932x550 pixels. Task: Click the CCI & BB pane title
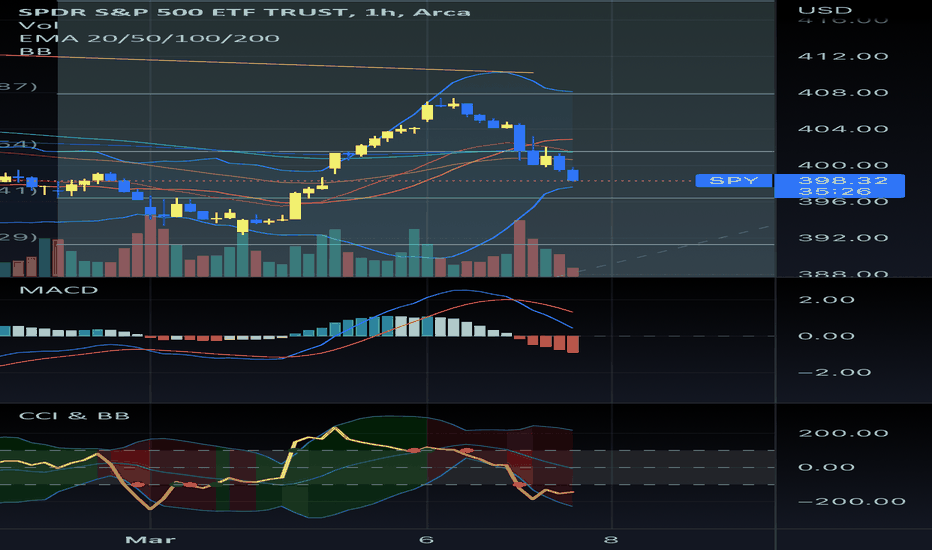[74, 416]
